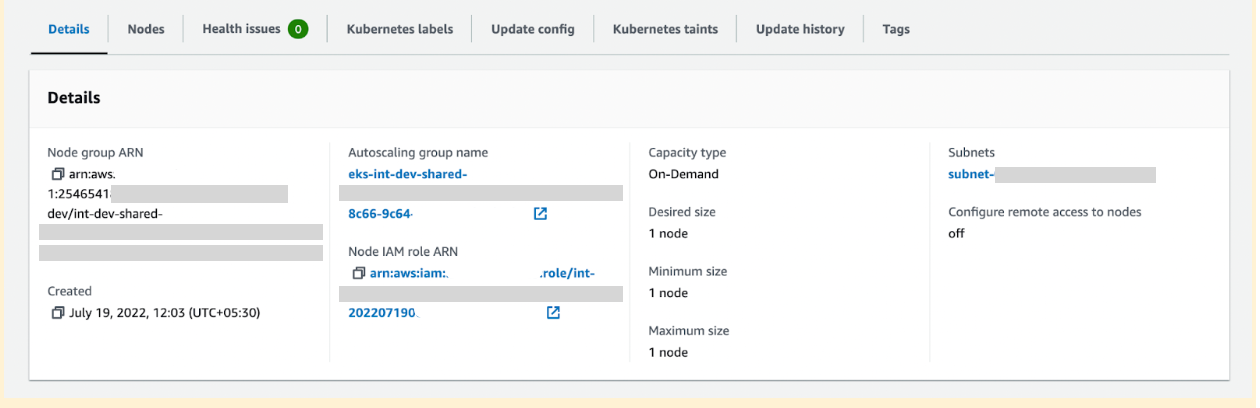Open the eks-int-dev-shared autoscaling group link
The width and height of the screenshot is (1260, 408).
(408, 174)
